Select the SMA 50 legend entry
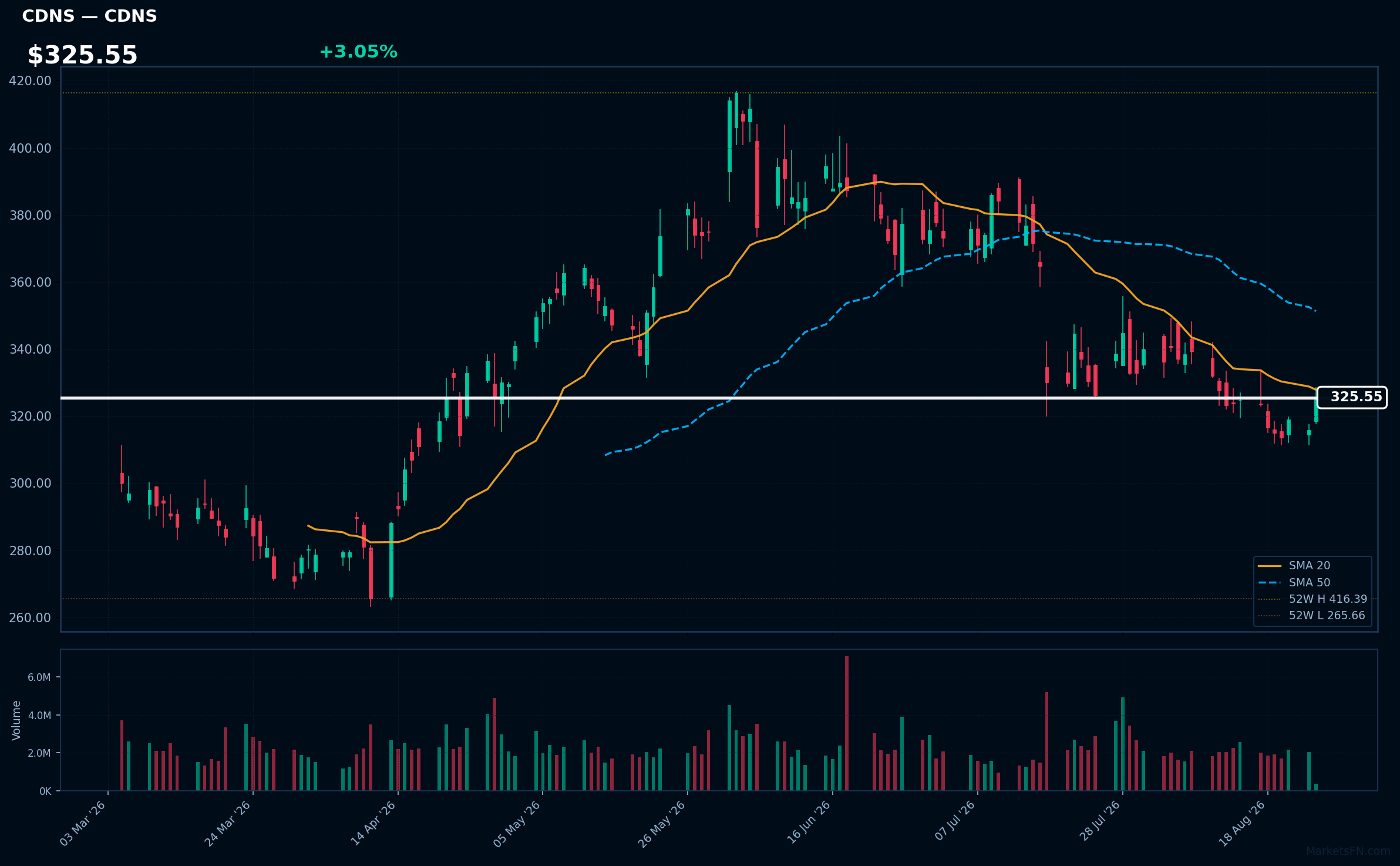This screenshot has width=1400, height=866. click(x=1294, y=582)
